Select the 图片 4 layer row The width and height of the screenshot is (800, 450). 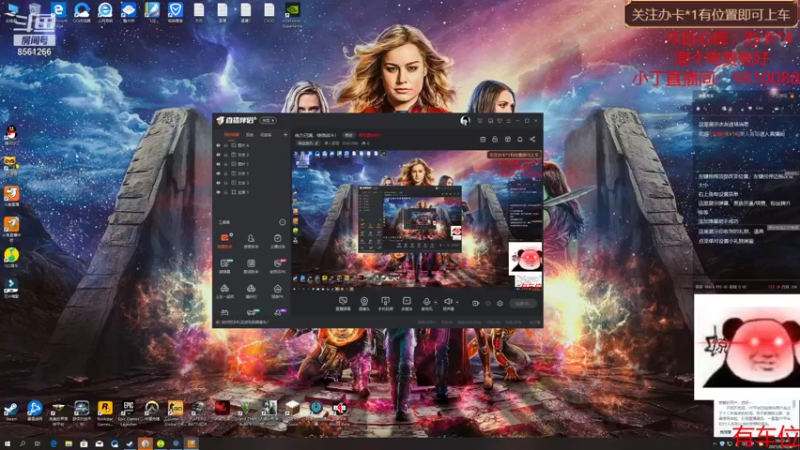pyautogui.click(x=252, y=145)
